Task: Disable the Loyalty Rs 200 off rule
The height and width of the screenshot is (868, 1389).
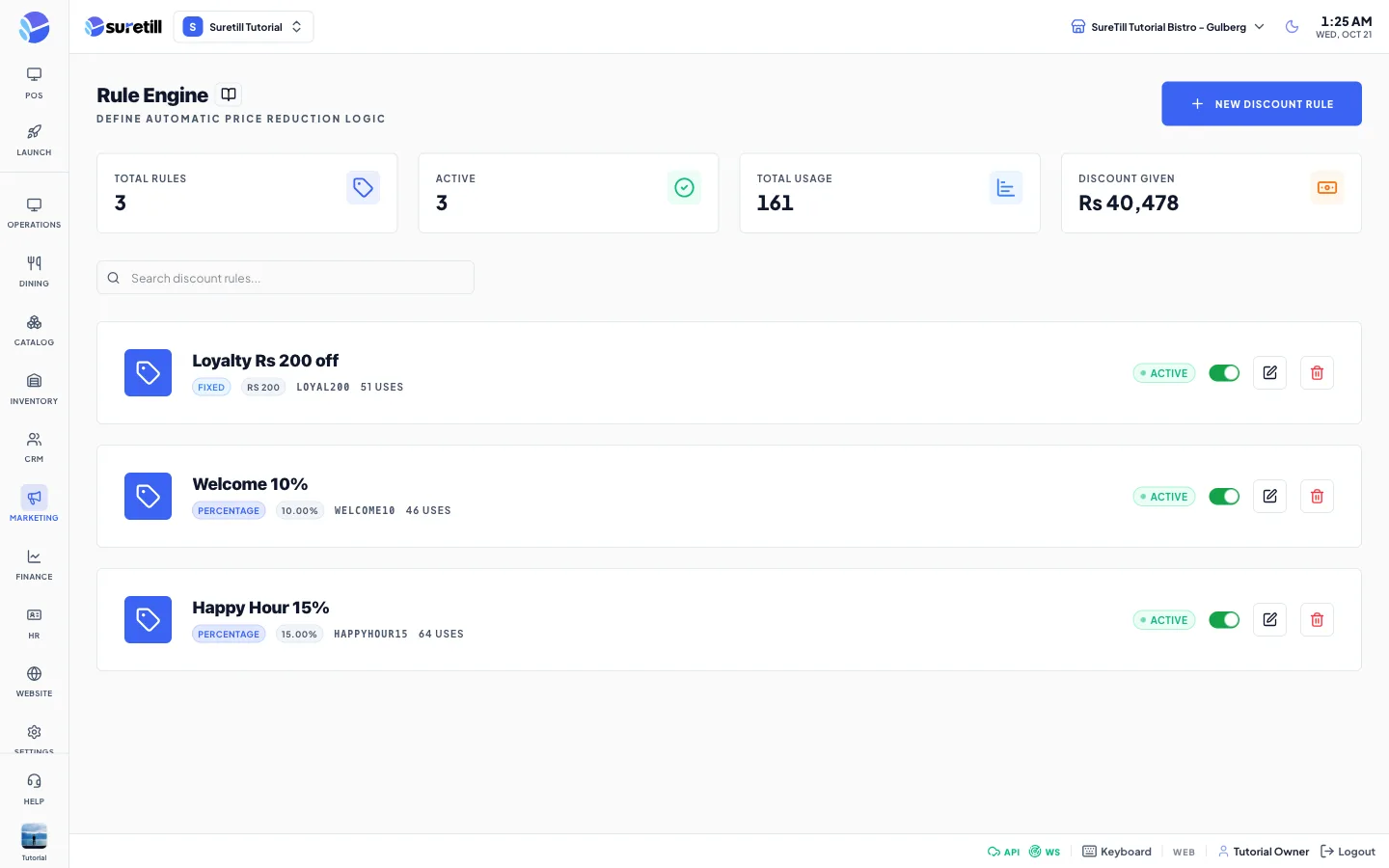Action: [1224, 373]
